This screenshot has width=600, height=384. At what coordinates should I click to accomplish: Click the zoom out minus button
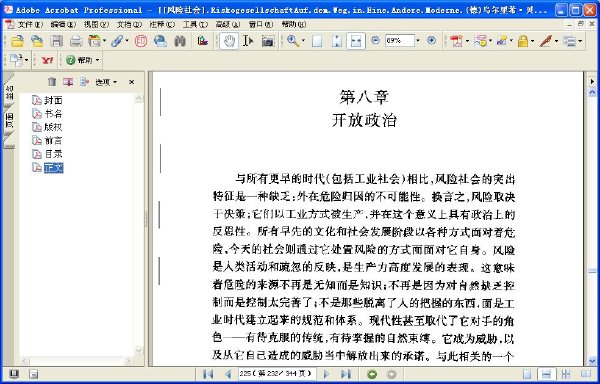pyautogui.click(x=375, y=40)
